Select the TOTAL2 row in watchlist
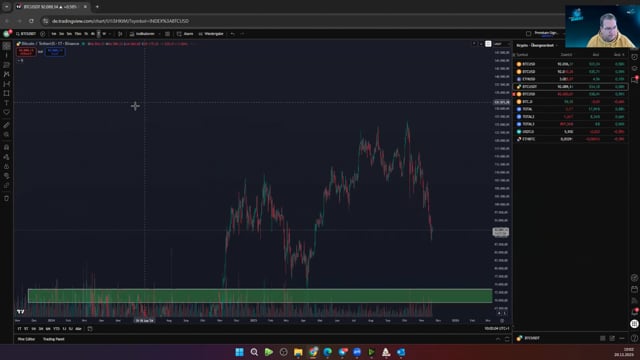This screenshot has height=360, width=640. coord(570,117)
